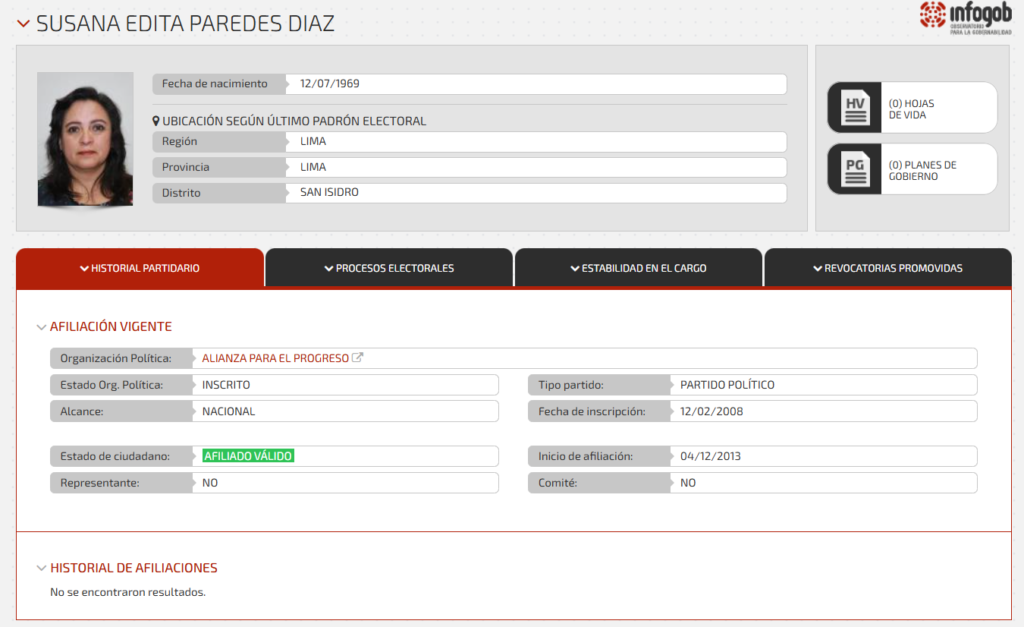
Task: Click the Fecha de inscripción value 12/02/2008
Action: click(x=711, y=411)
